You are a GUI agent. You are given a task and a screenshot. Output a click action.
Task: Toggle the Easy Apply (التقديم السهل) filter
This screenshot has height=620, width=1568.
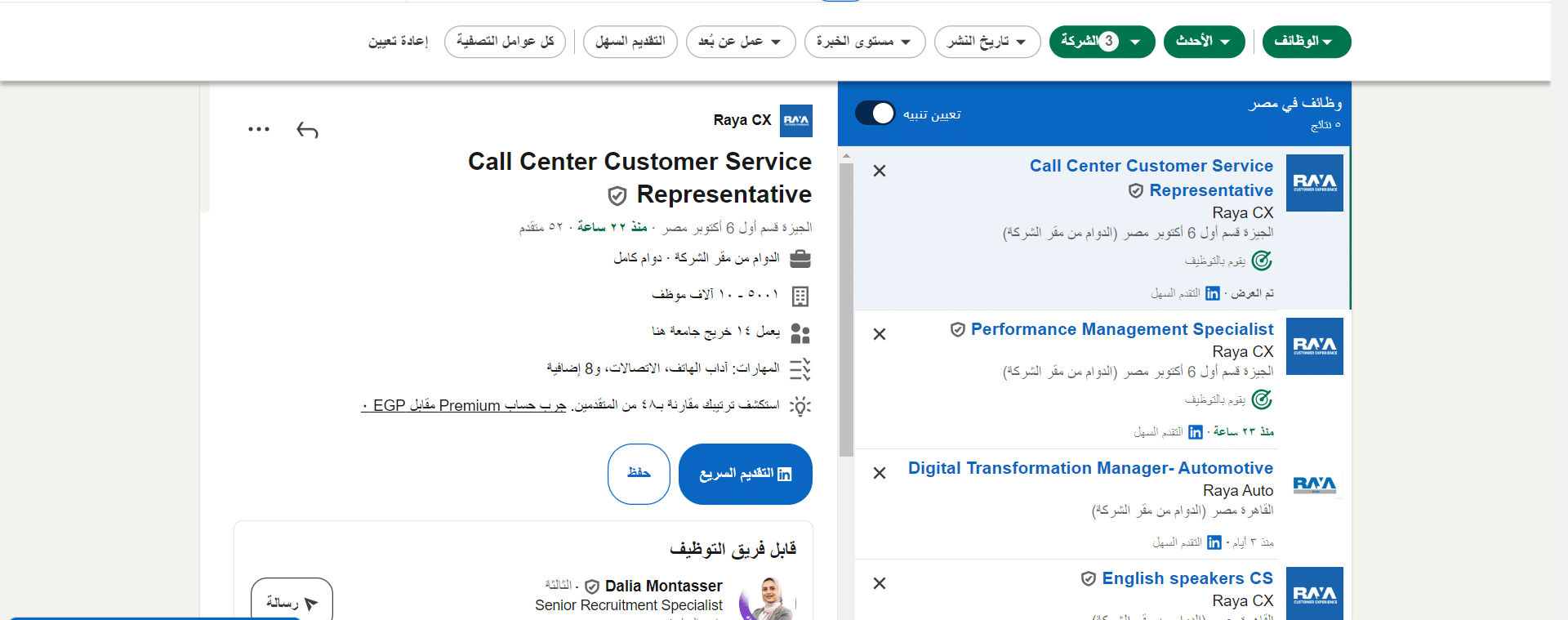[630, 42]
